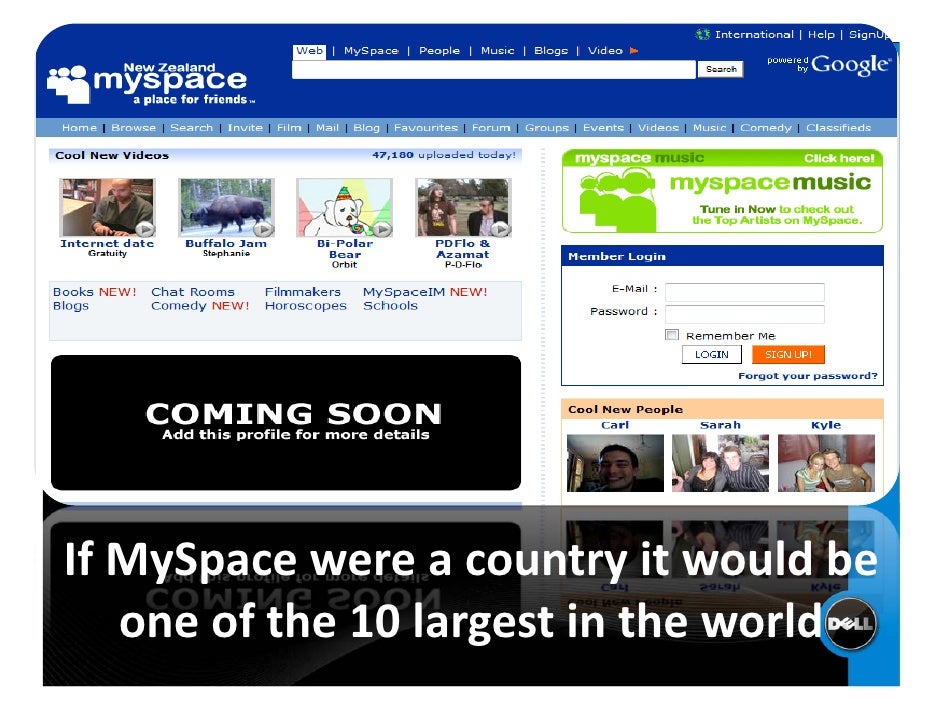Image resolution: width=942 pixels, height=728 pixels.
Task: Open Classifieds in navigation bar
Action: tap(838, 128)
